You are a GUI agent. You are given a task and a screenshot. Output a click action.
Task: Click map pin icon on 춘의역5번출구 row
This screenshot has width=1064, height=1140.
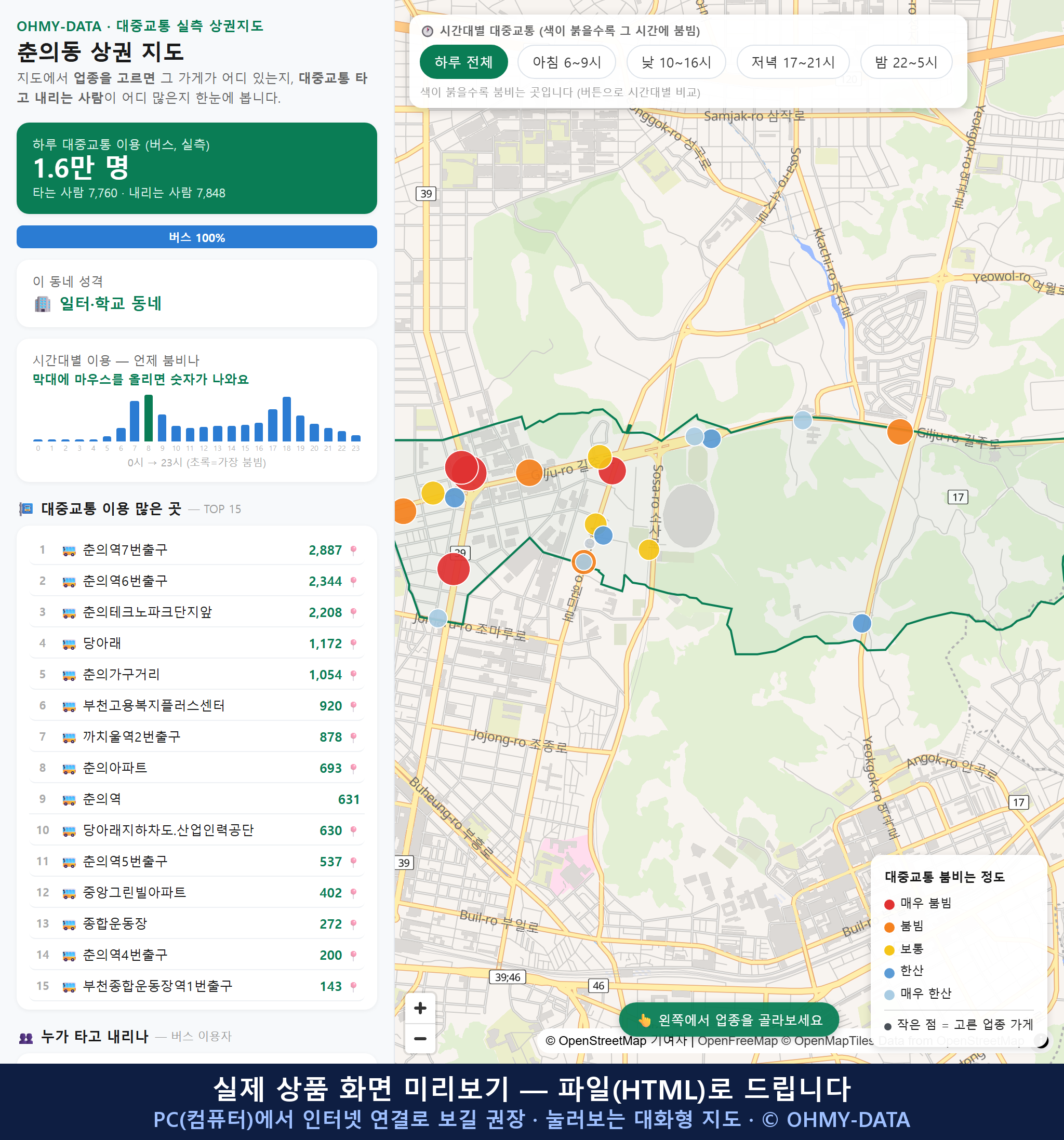353,862
